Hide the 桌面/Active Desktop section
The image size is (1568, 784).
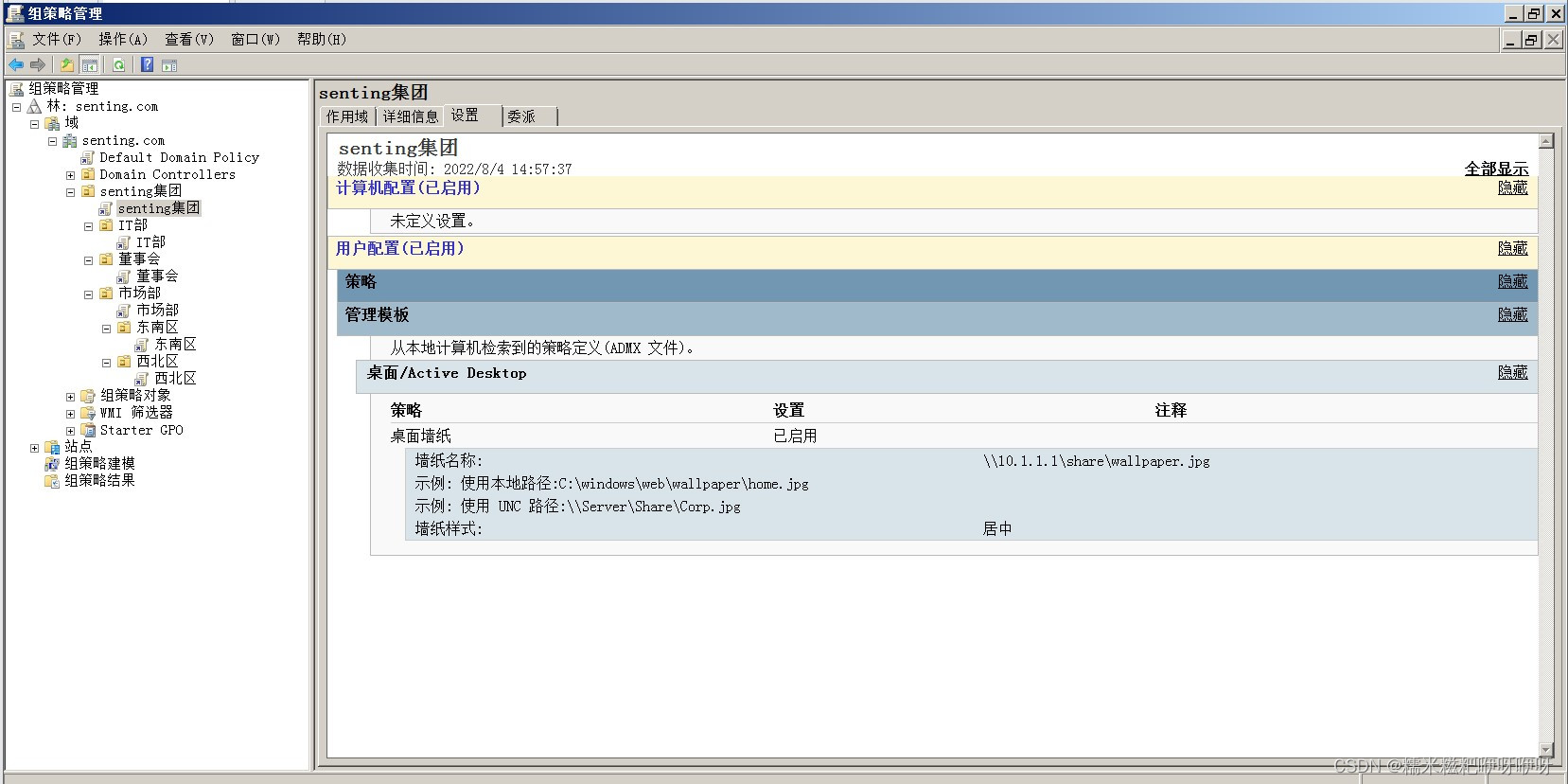pos(1512,372)
